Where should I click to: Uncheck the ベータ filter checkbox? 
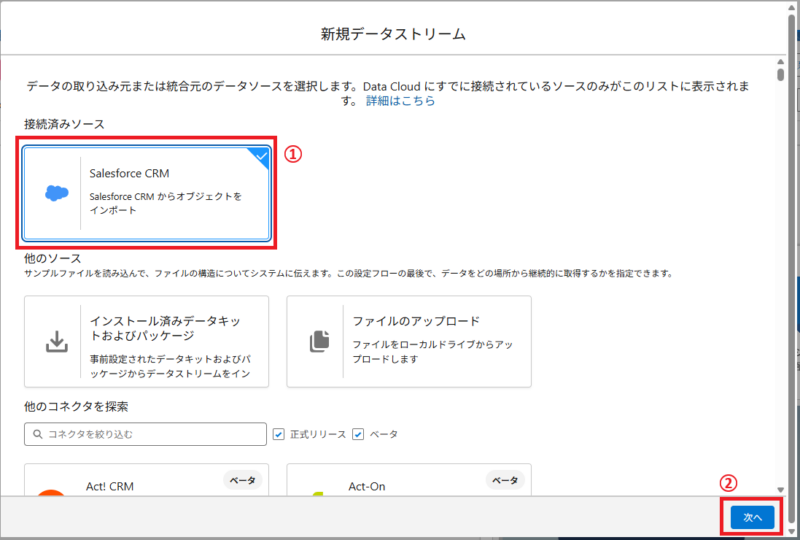pos(358,434)
